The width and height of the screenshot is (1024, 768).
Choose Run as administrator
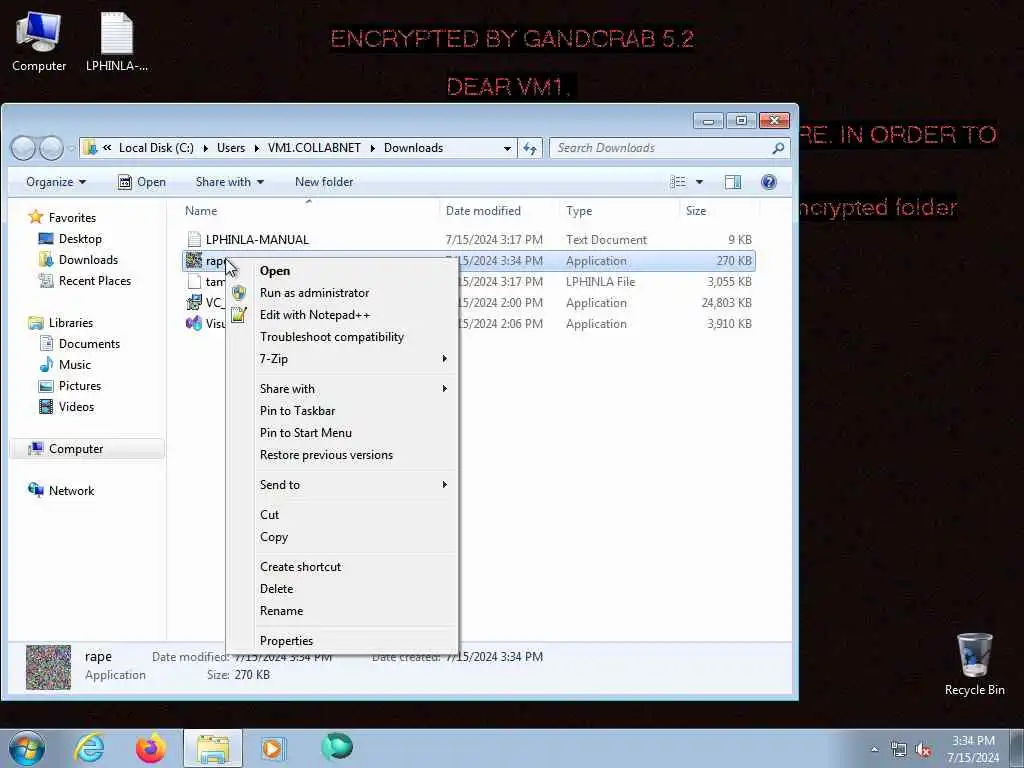point(342,293)
